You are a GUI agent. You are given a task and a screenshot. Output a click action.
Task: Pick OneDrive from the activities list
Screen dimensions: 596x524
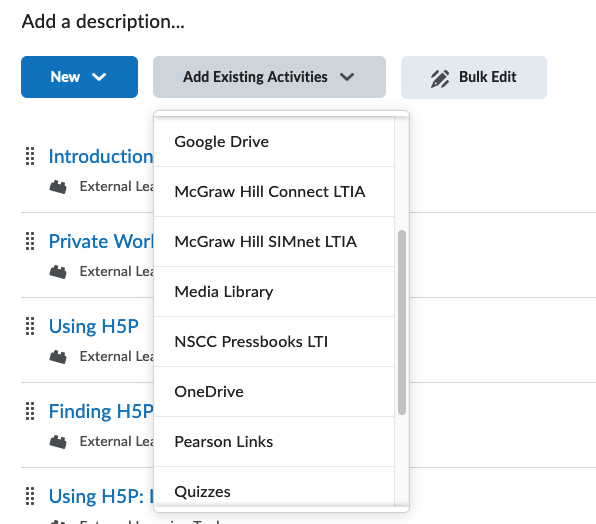pyautogui.click(x=274, y=391)
